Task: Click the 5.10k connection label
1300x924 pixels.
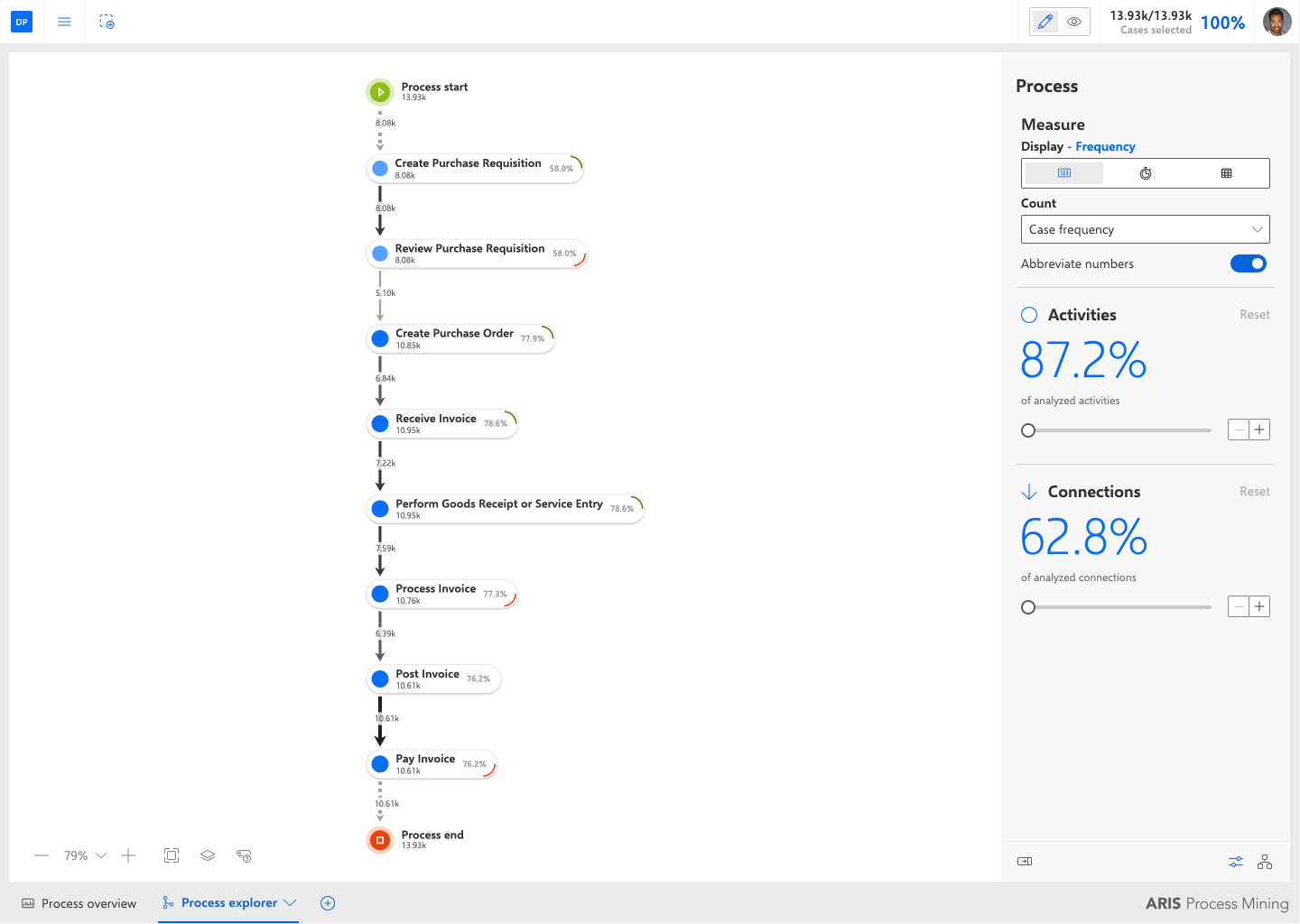Action: (x=385, y=293)
